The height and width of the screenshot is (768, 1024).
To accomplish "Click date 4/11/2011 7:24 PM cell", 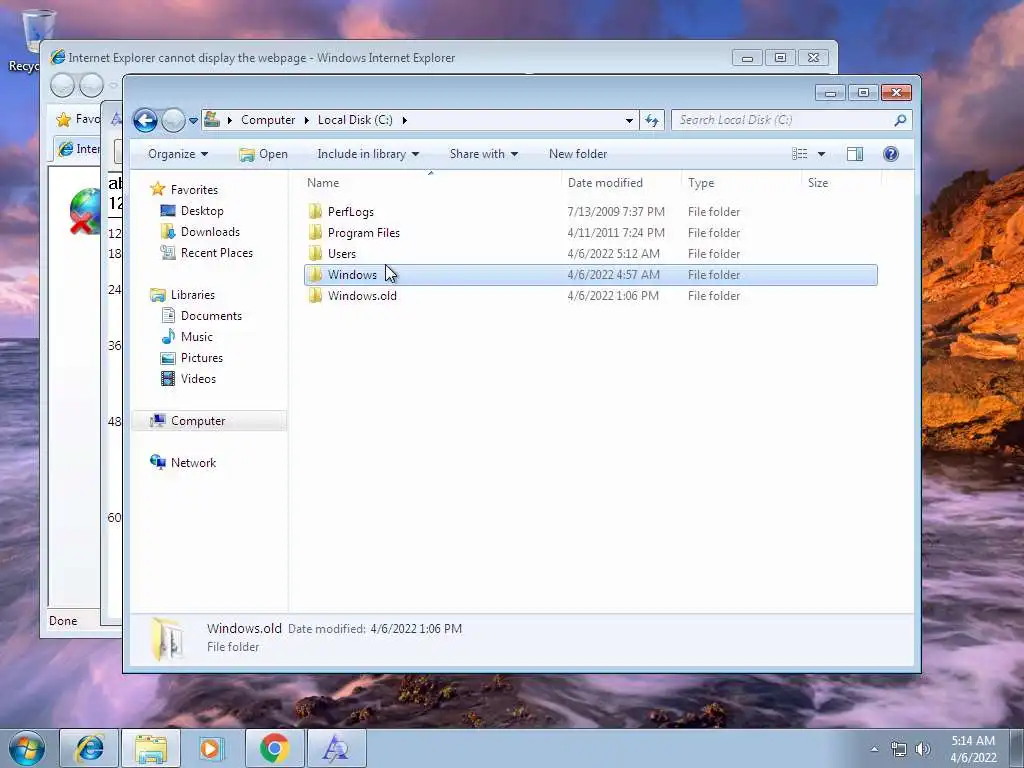I will 616,232.
